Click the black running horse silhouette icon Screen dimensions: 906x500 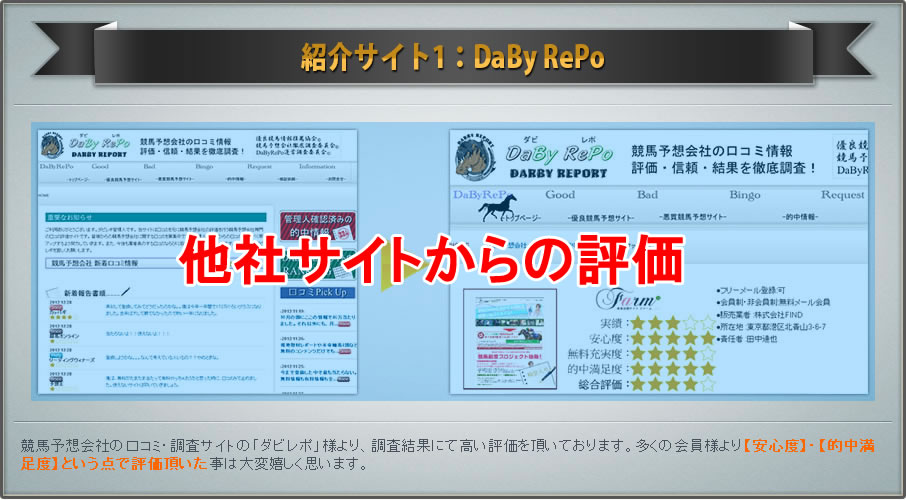point(497,208)
